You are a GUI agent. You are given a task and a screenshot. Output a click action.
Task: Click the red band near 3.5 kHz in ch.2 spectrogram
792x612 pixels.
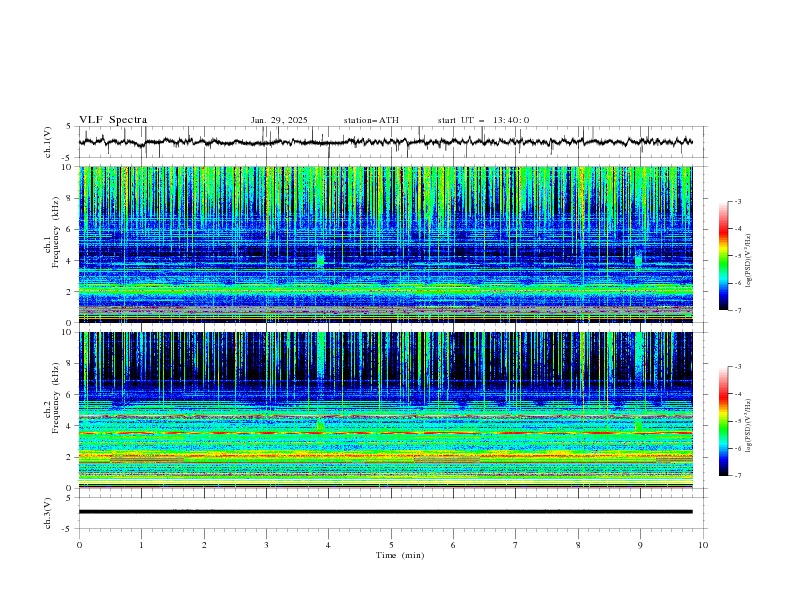(x=385, y=433)
